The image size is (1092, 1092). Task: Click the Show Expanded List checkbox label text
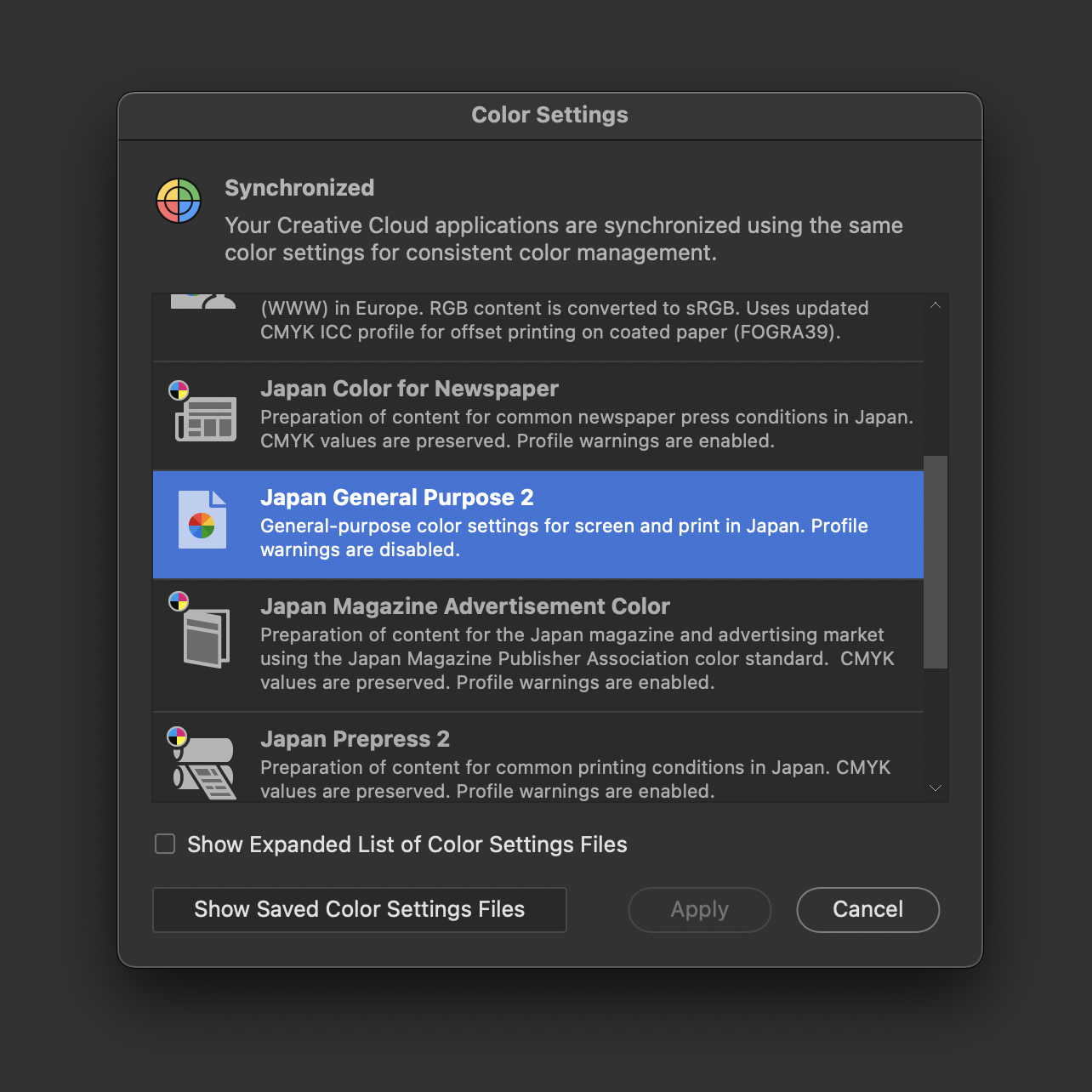click(x=407, y=845)
